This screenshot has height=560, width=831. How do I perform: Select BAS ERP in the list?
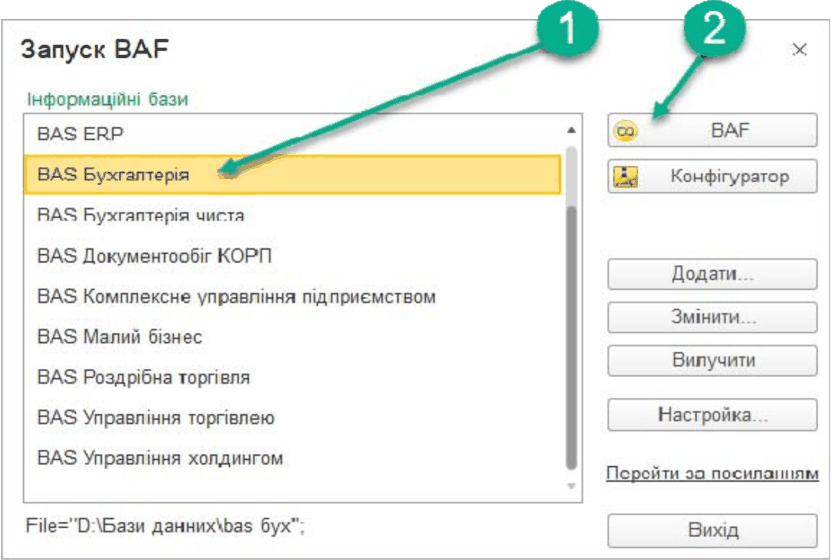coord(293,134)
